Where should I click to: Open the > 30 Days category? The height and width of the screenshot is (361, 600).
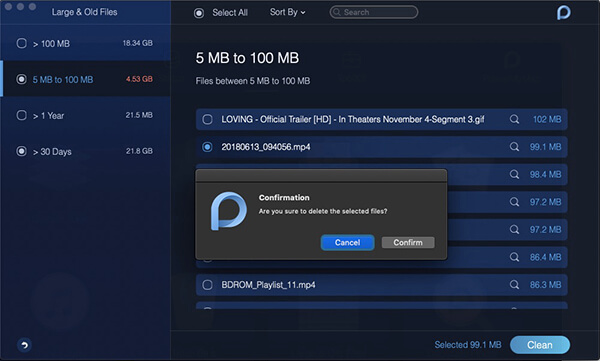click(x=85, y=151)
